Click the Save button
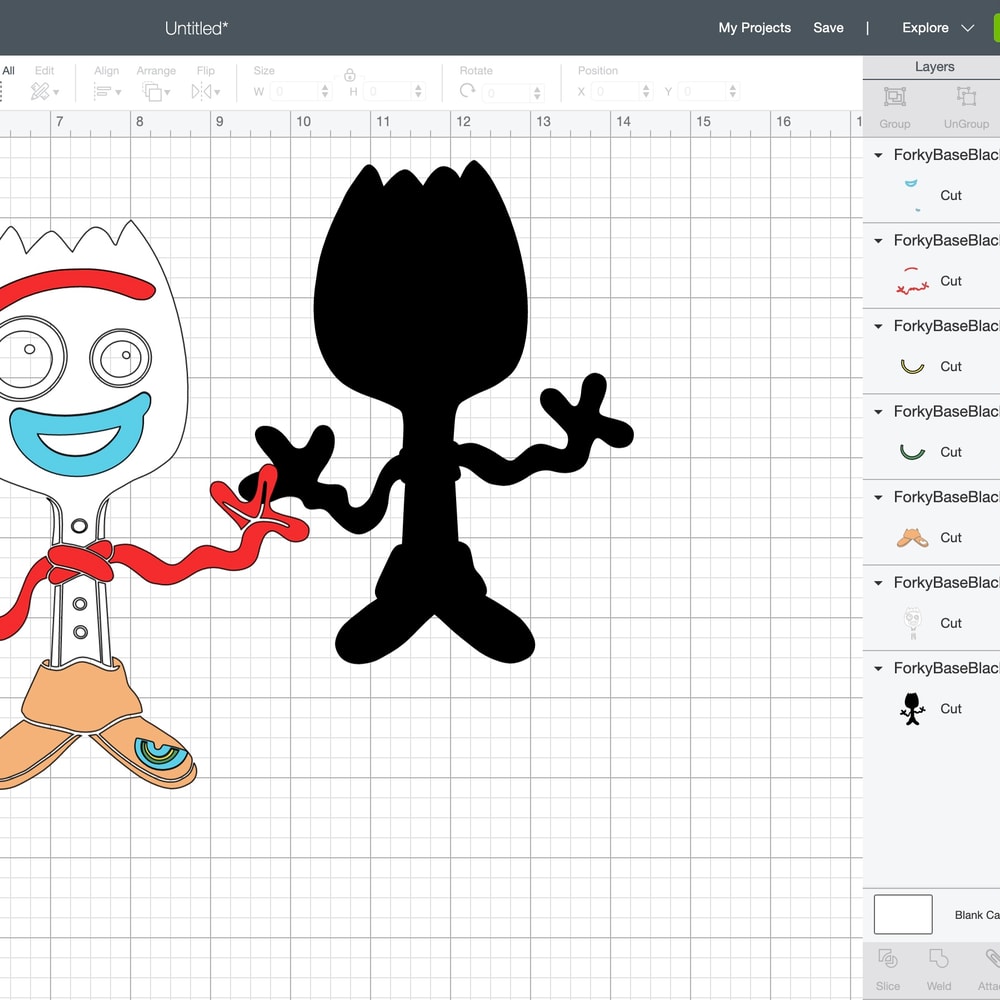The height and width of the screenshot is (1000, 1000). (828, 28)
